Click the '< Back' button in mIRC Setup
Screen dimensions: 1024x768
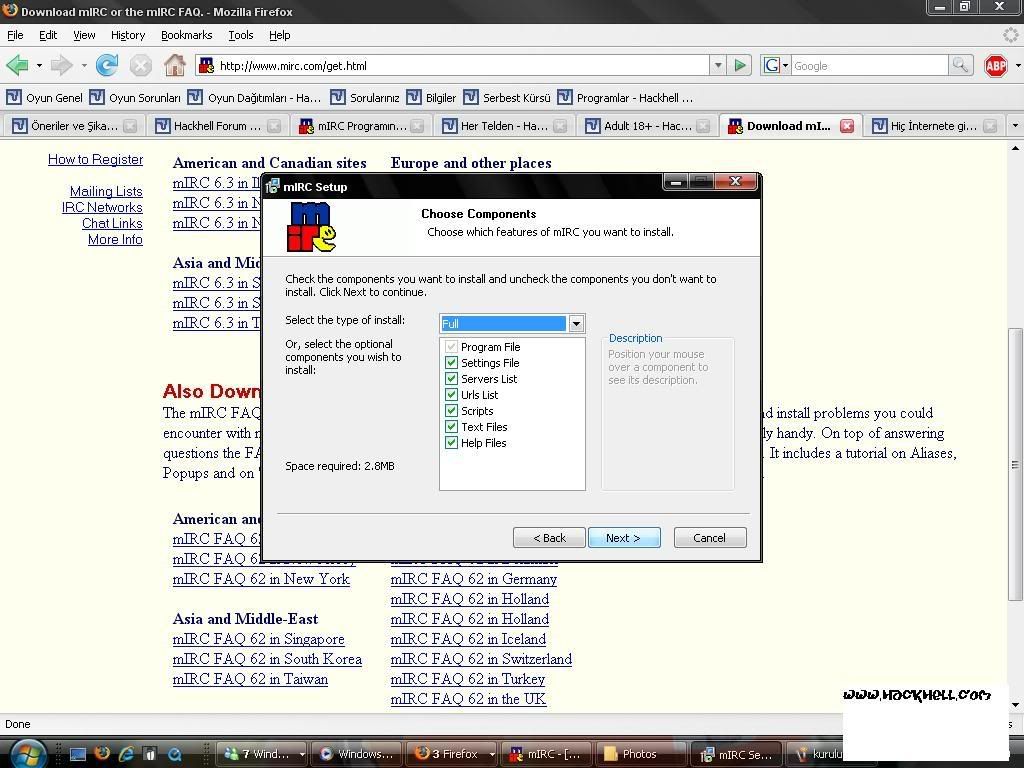(x=549, y=537)
